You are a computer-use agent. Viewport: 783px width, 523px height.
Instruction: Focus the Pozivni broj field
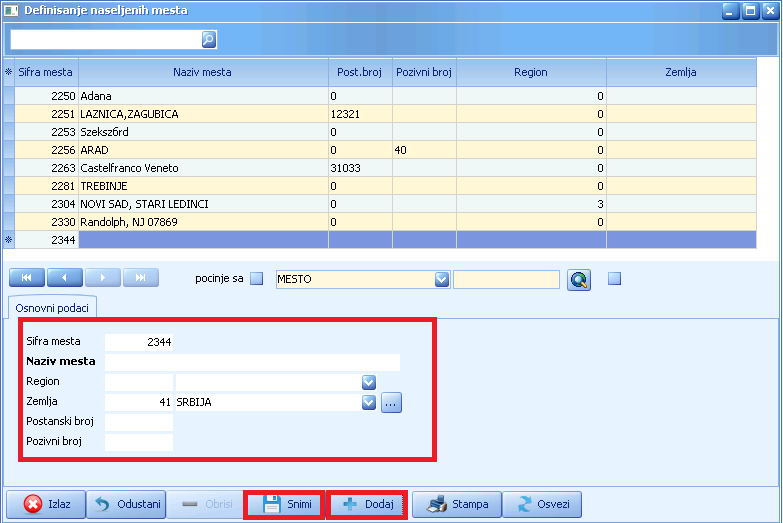point(139,442)
